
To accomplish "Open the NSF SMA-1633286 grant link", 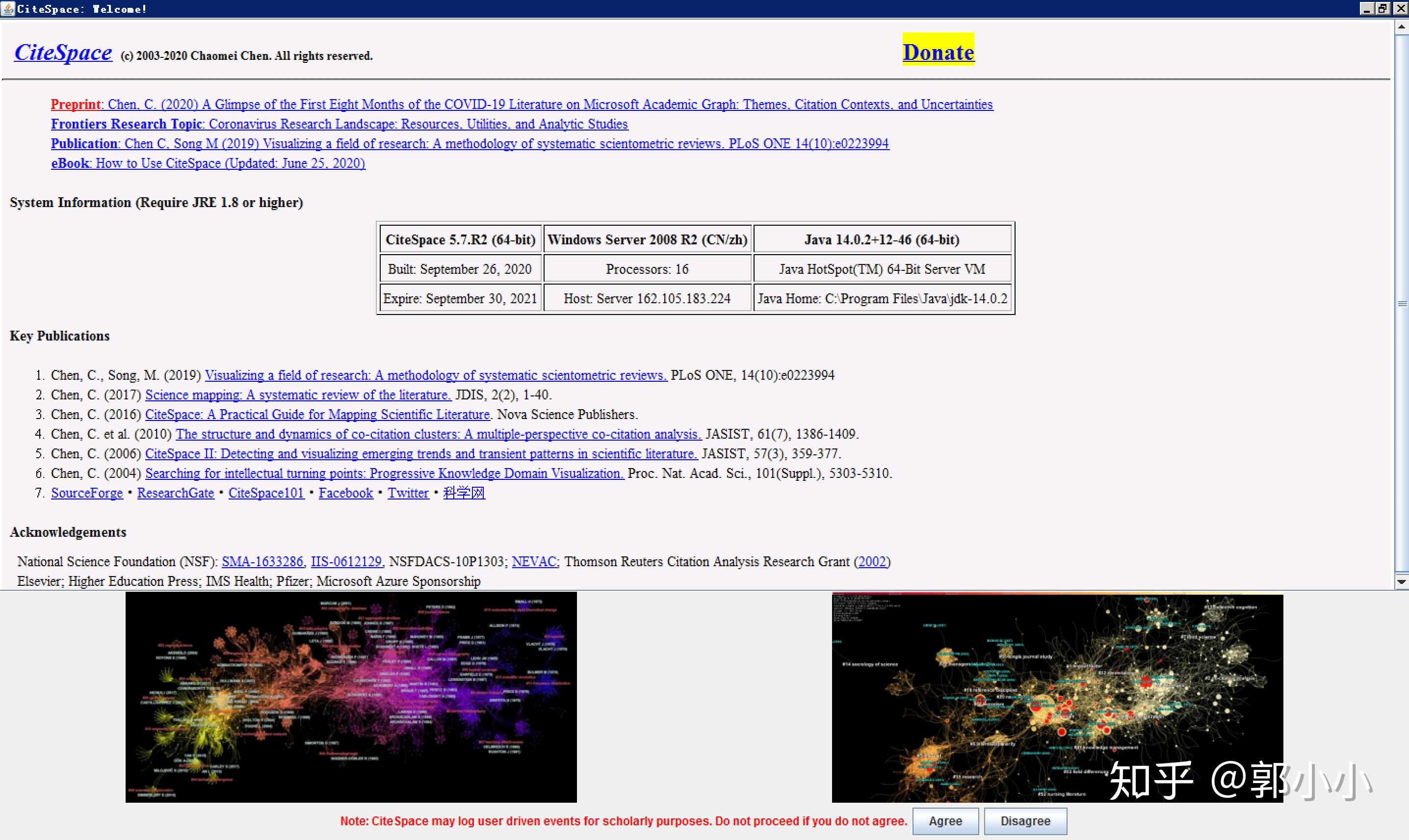I will click(263, 561).
